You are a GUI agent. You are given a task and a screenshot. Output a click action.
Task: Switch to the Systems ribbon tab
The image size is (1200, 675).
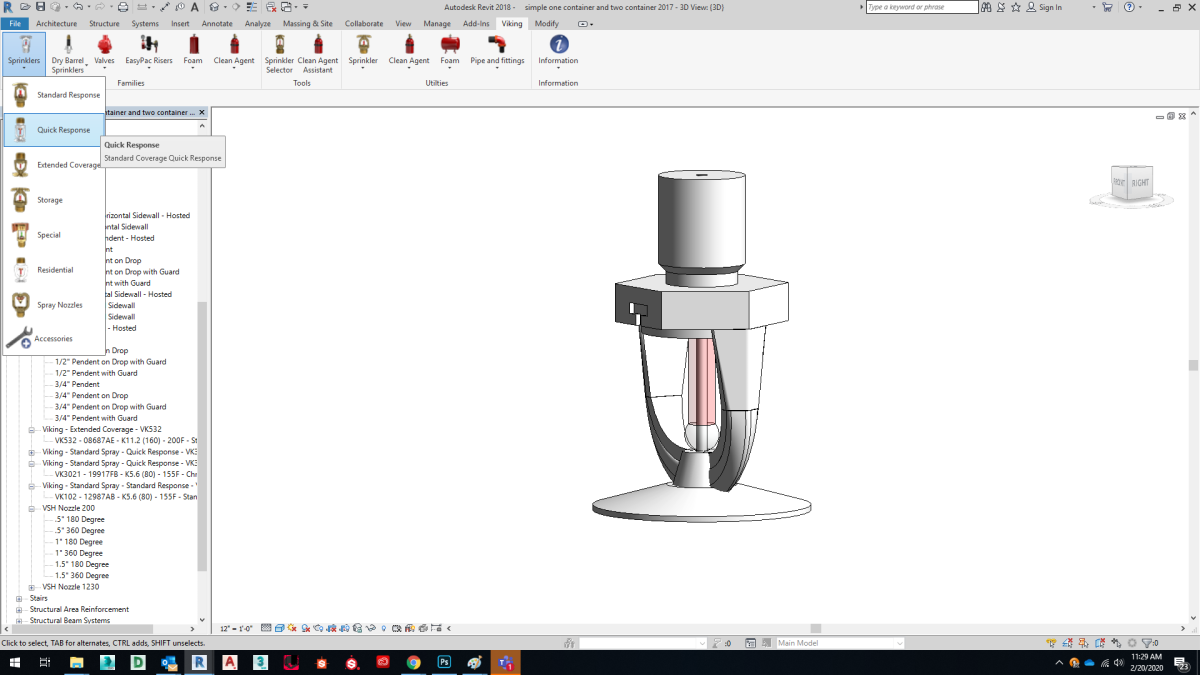pos(145,23)
